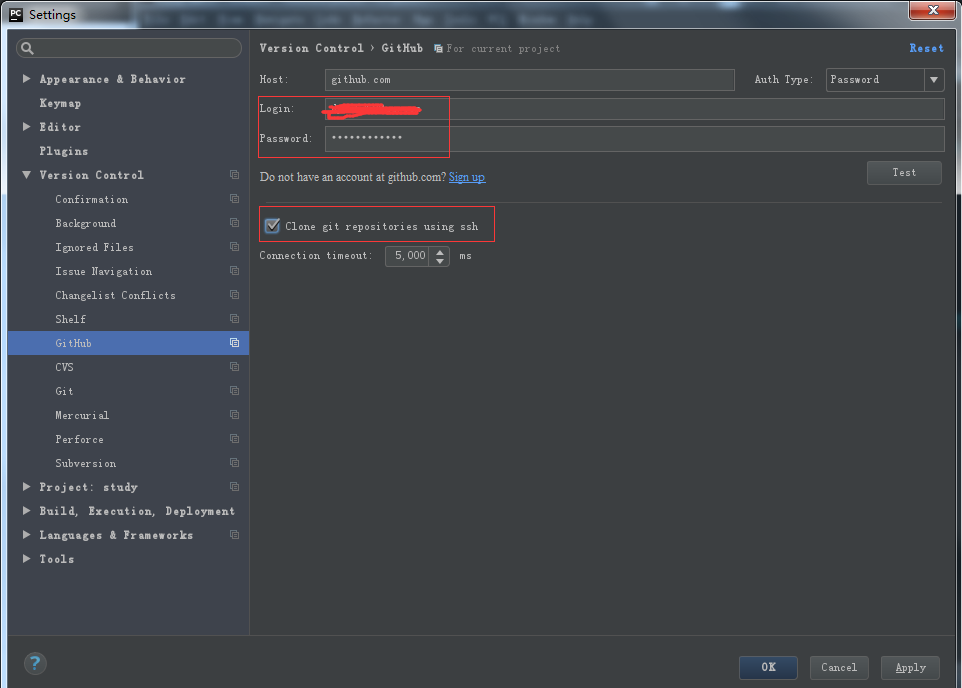Viewport: 962px width, 688px height.
Task: Click into the Login field
Action: pyautogui.click(x=634, y=109)
